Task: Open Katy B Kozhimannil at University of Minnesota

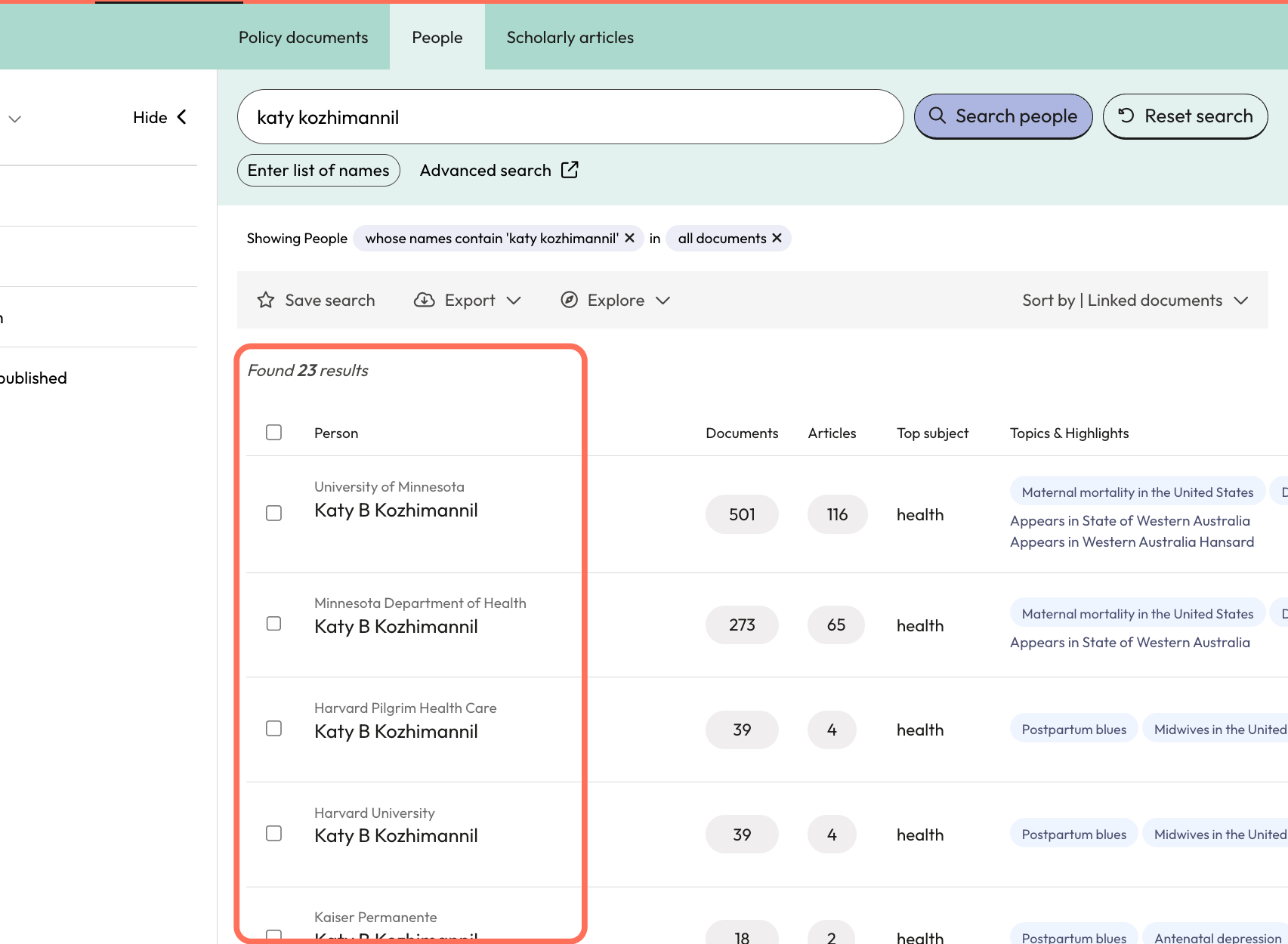Action: coord(396,511)
